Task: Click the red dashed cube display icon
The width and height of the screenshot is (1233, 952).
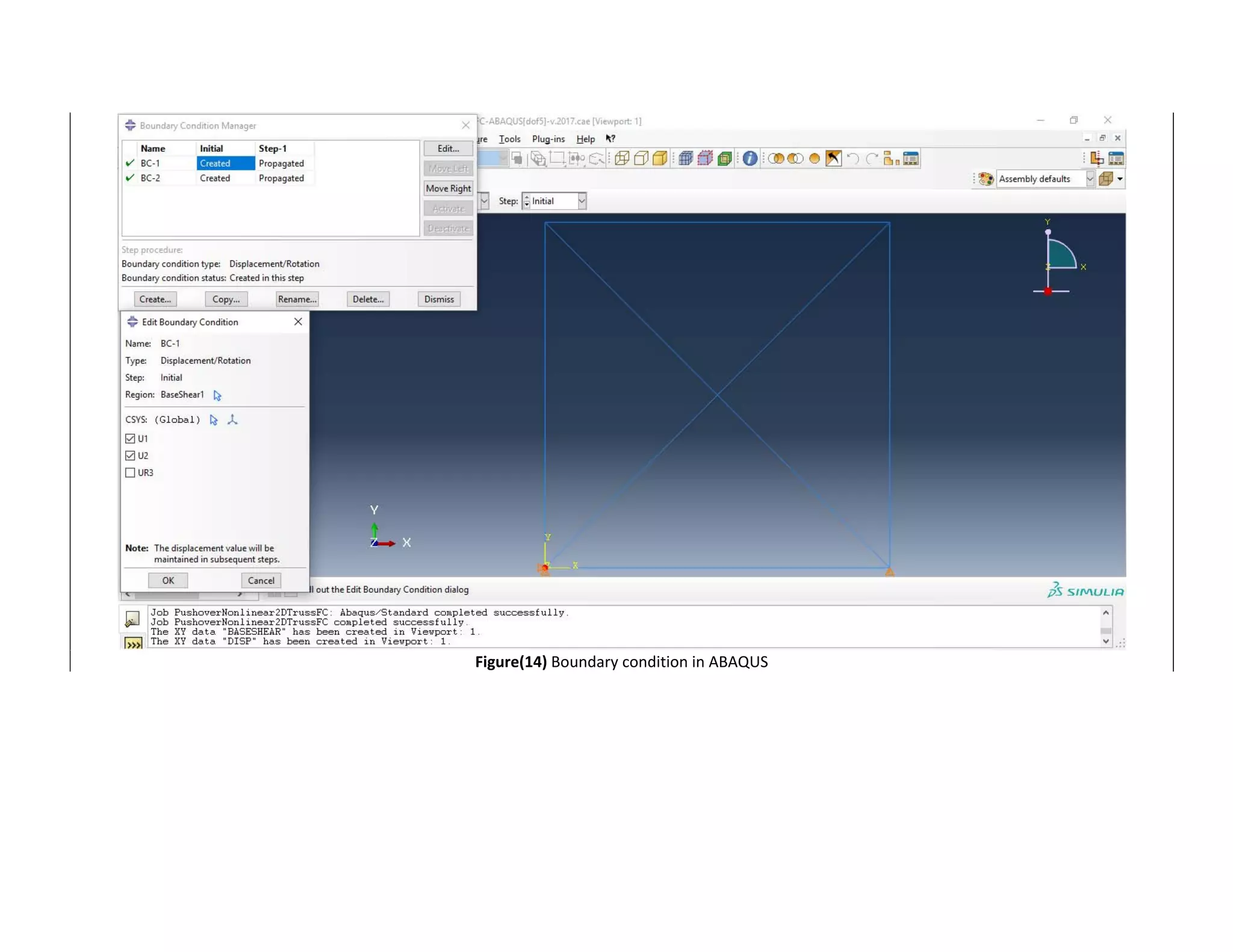Action: coord(705,159)
